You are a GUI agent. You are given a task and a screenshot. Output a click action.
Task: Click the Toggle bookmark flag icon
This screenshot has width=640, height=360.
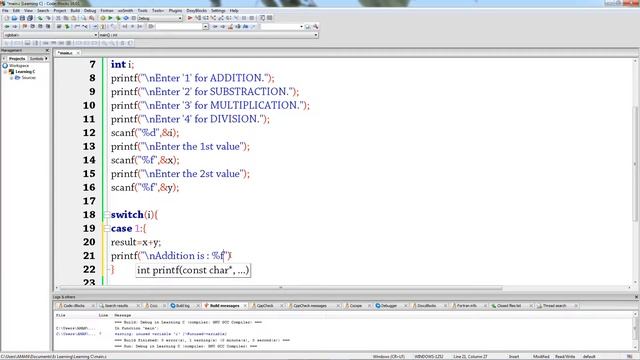tap(24, 27)
